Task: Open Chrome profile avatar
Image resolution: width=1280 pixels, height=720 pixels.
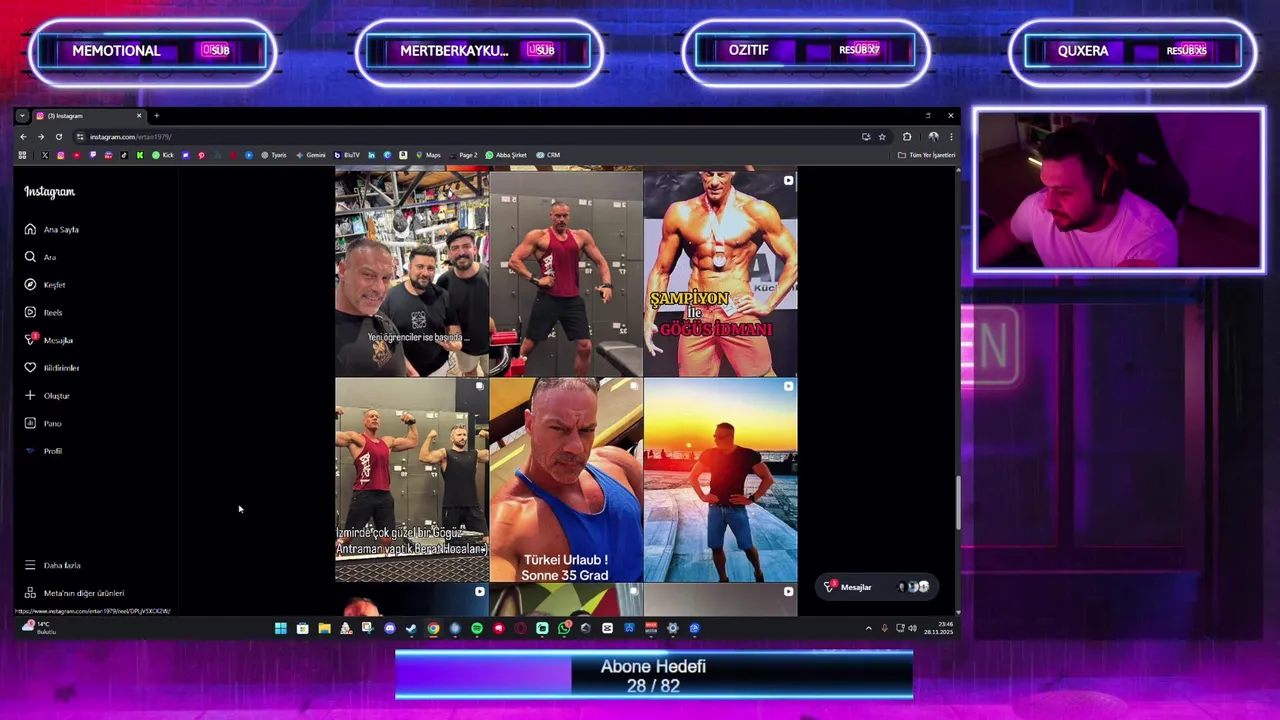Action: click(x=933, y=136)
